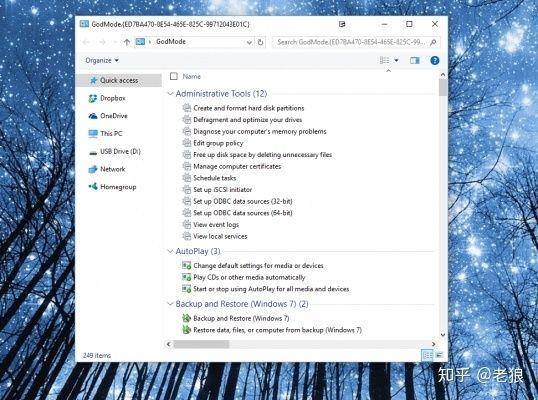Click the horizontal scrollbar thumb

201,344
